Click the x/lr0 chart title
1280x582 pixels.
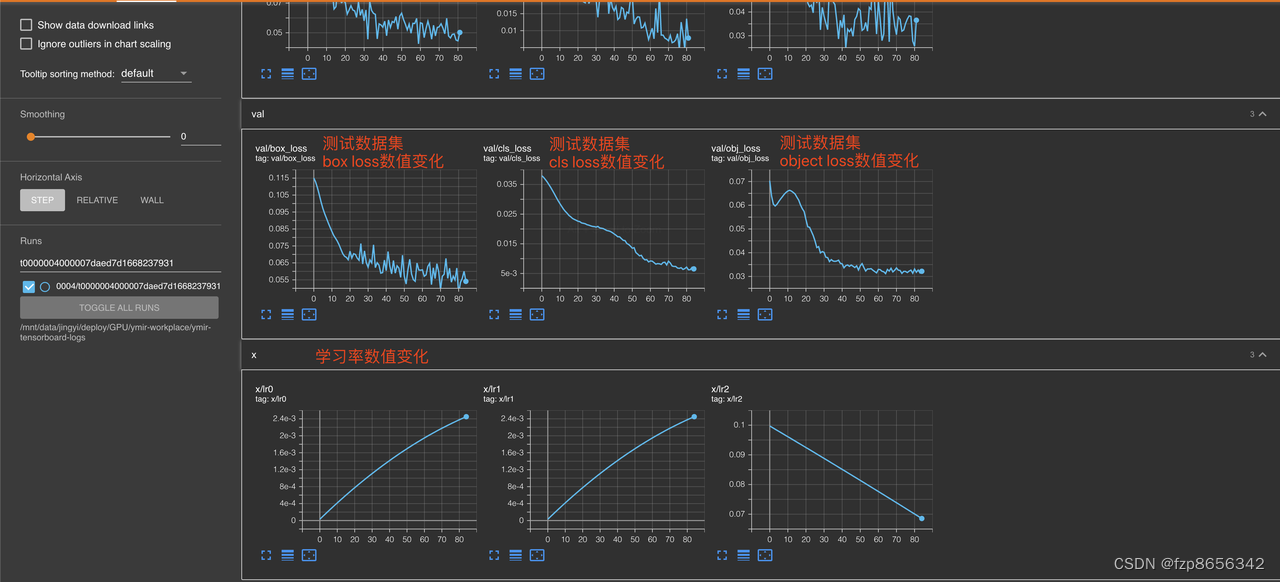coord(265,389)
